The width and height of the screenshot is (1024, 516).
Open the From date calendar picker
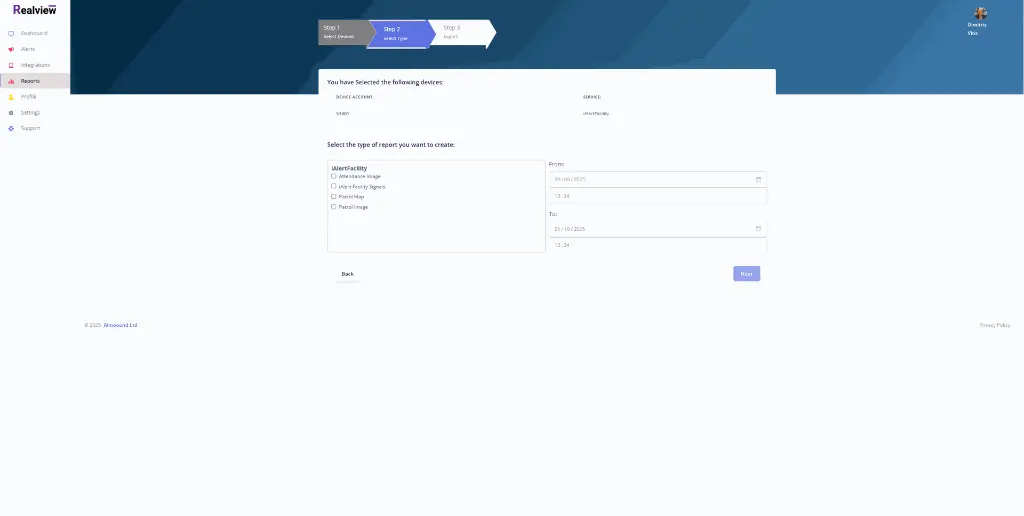tap(758, 179)
